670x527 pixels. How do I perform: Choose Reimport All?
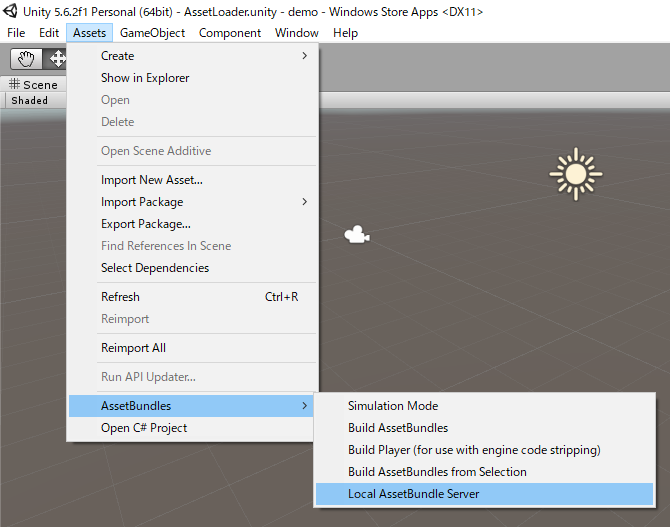click(x=192, y=348)
